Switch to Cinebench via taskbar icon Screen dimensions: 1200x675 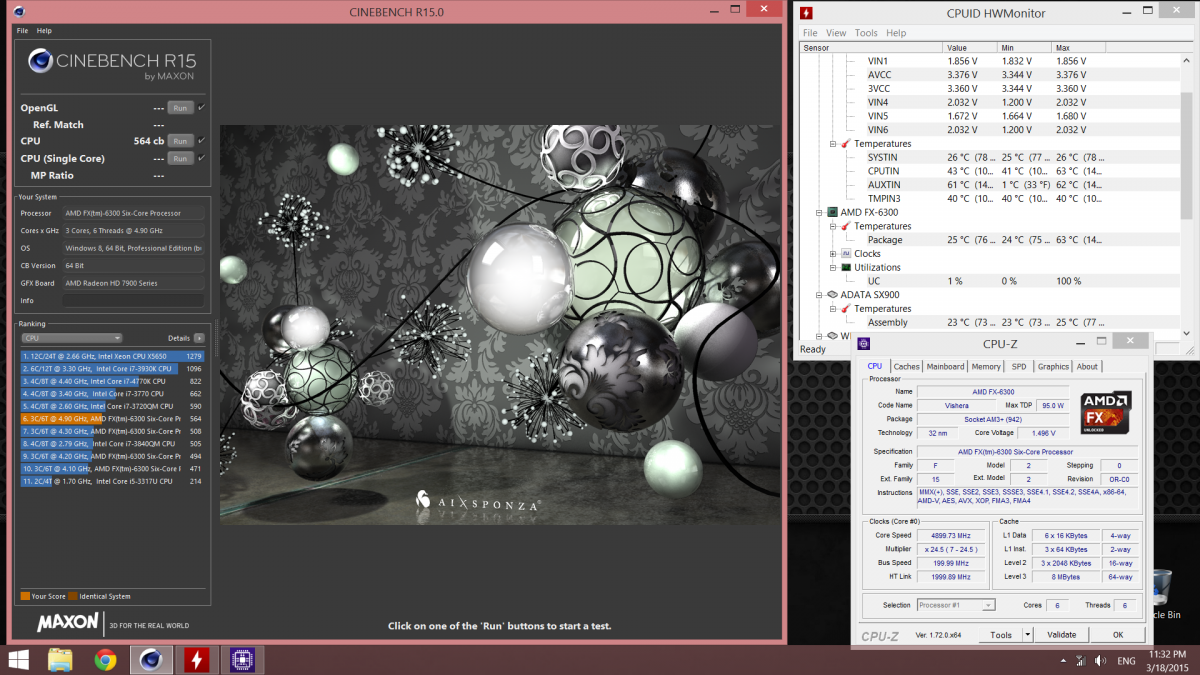tap(151, 659)
